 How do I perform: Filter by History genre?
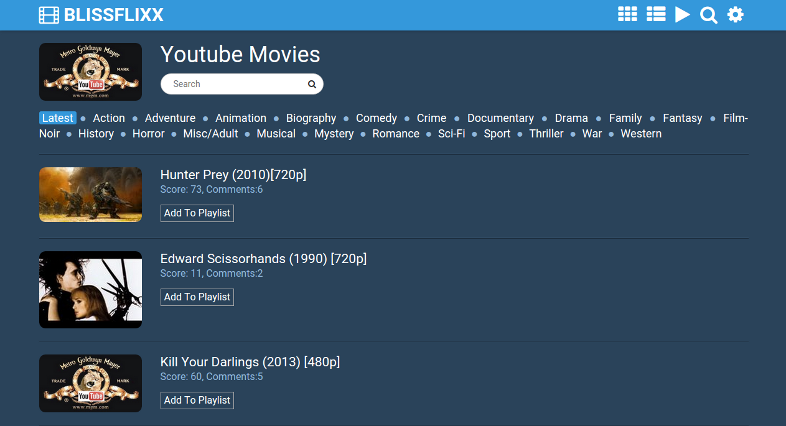point(96,134)
